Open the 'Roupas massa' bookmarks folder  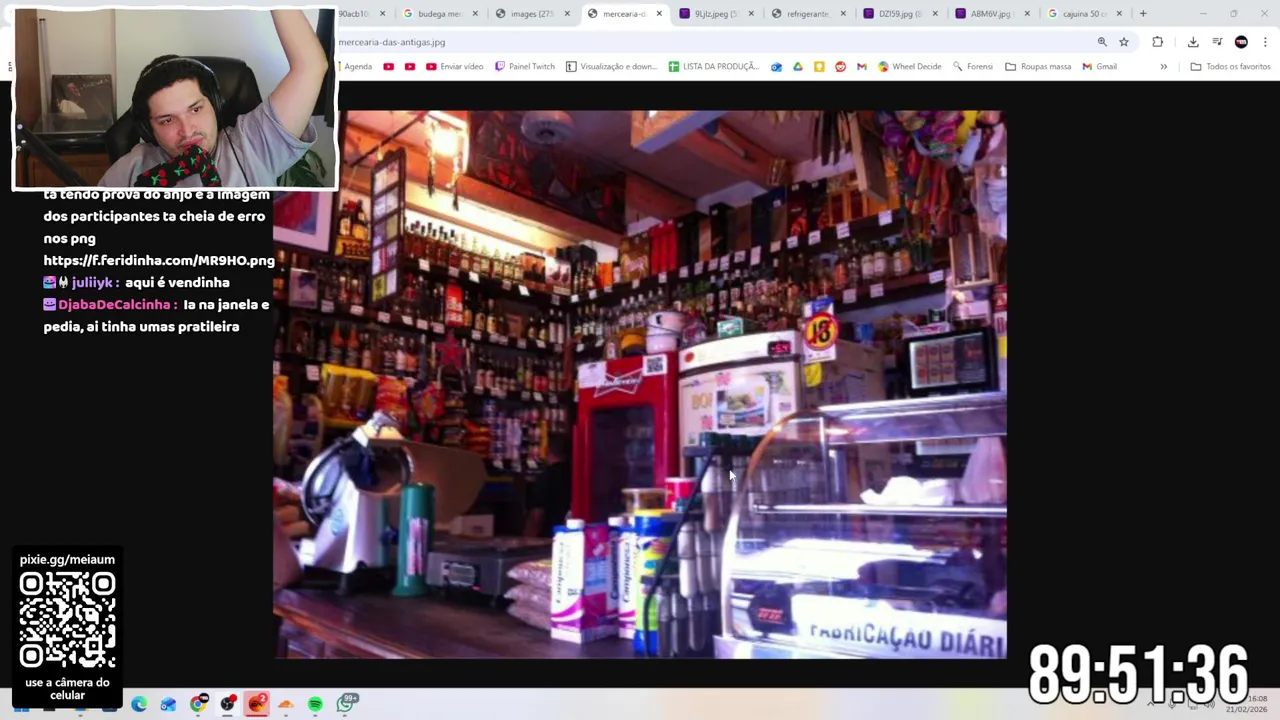tap(1038, 67)
